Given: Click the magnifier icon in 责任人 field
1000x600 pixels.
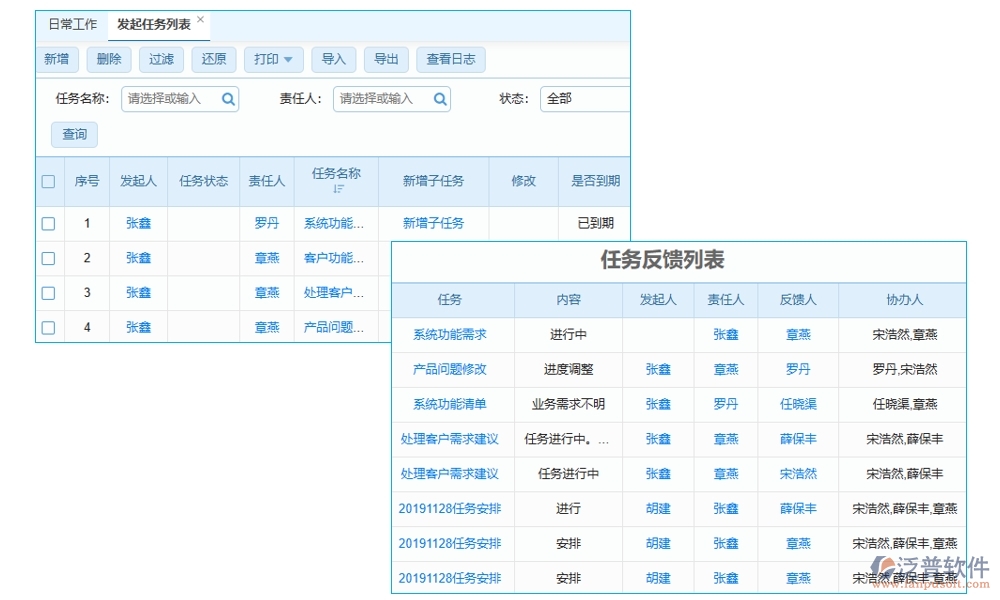Looking at the screenshot, I should point(440,99).
